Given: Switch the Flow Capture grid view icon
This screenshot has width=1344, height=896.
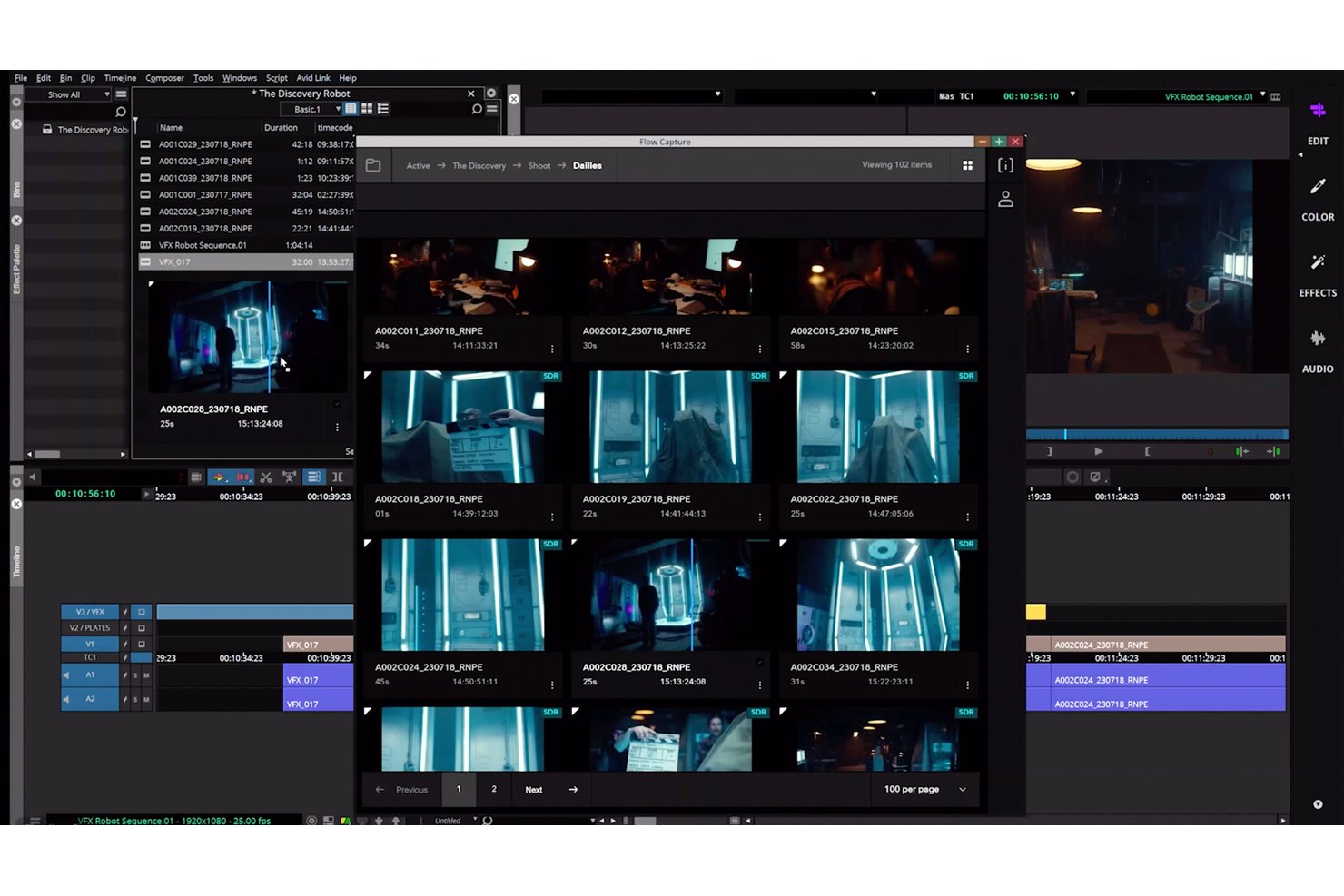Looking at the screenshot, I should (968, 165).
